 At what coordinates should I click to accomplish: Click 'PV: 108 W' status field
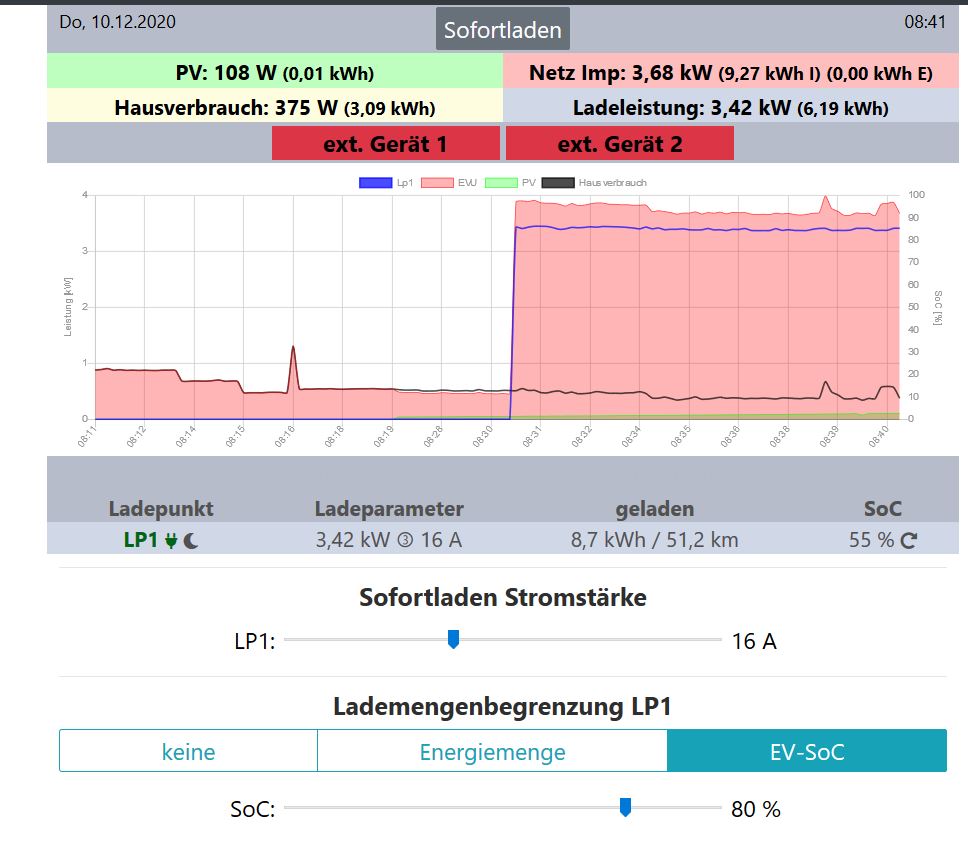pyautogui.click(x=275, y=72)
